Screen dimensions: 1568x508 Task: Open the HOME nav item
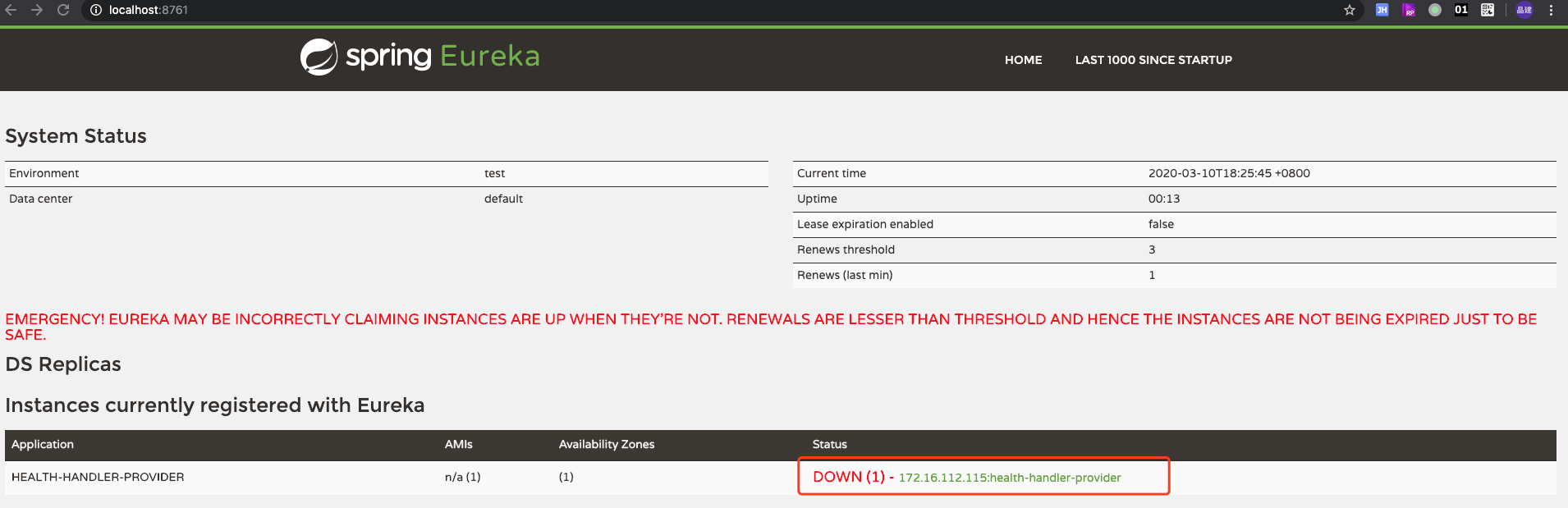(x=1023, y=60)
